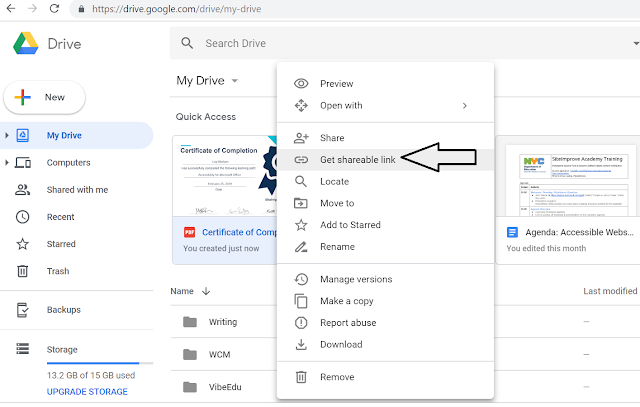Expand the My Drive tree arrow
This screenshot has height=407, width=640.
tap(7, 135)
